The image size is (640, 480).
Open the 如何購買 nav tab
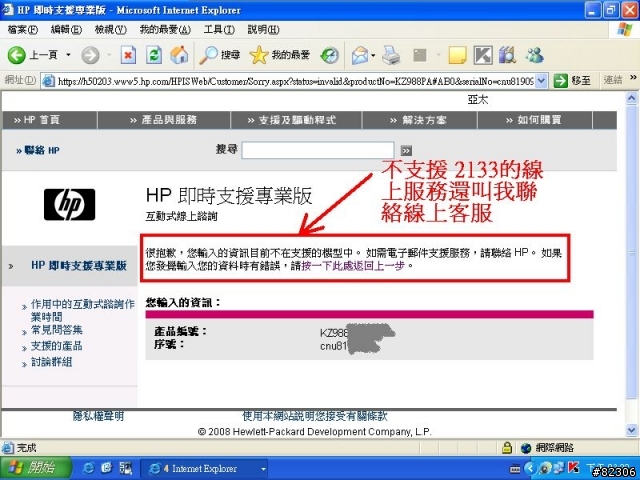[533, 120]
